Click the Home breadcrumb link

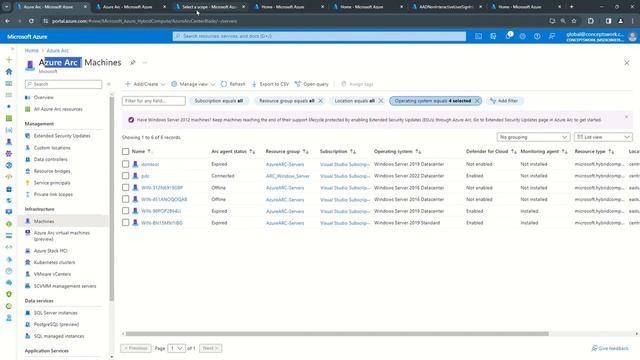[31, 51]
